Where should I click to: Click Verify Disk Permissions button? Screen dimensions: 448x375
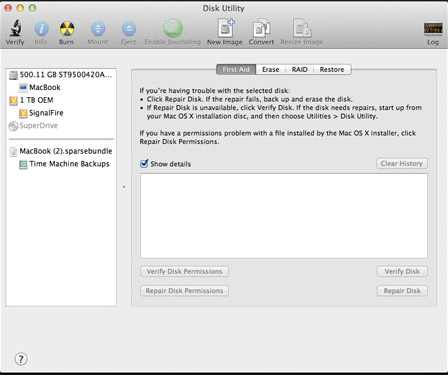184,271
